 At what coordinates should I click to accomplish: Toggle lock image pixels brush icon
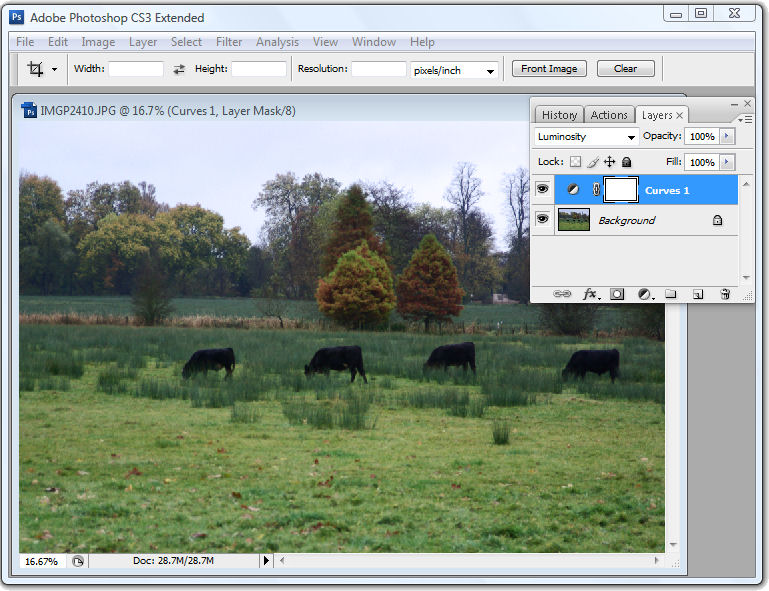(x=592, y=162)
